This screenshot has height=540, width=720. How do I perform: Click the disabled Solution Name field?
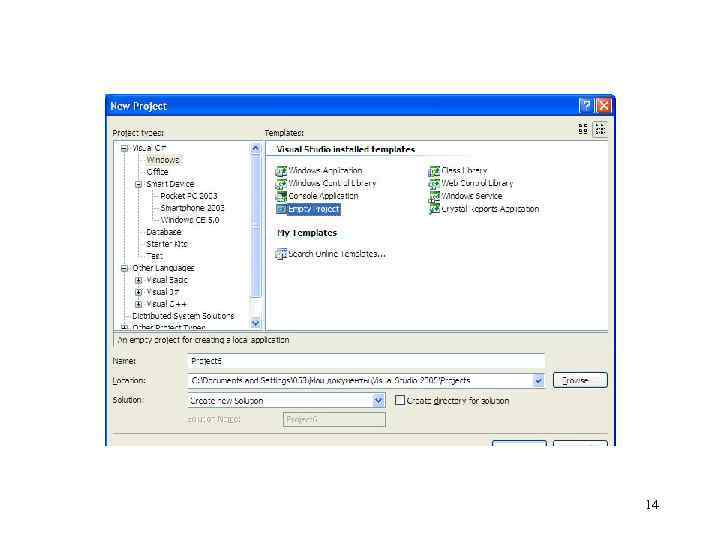334,419
